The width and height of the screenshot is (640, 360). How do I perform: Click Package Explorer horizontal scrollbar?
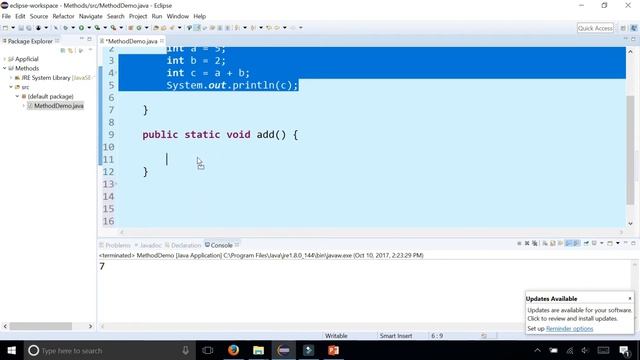click(41, 326)
